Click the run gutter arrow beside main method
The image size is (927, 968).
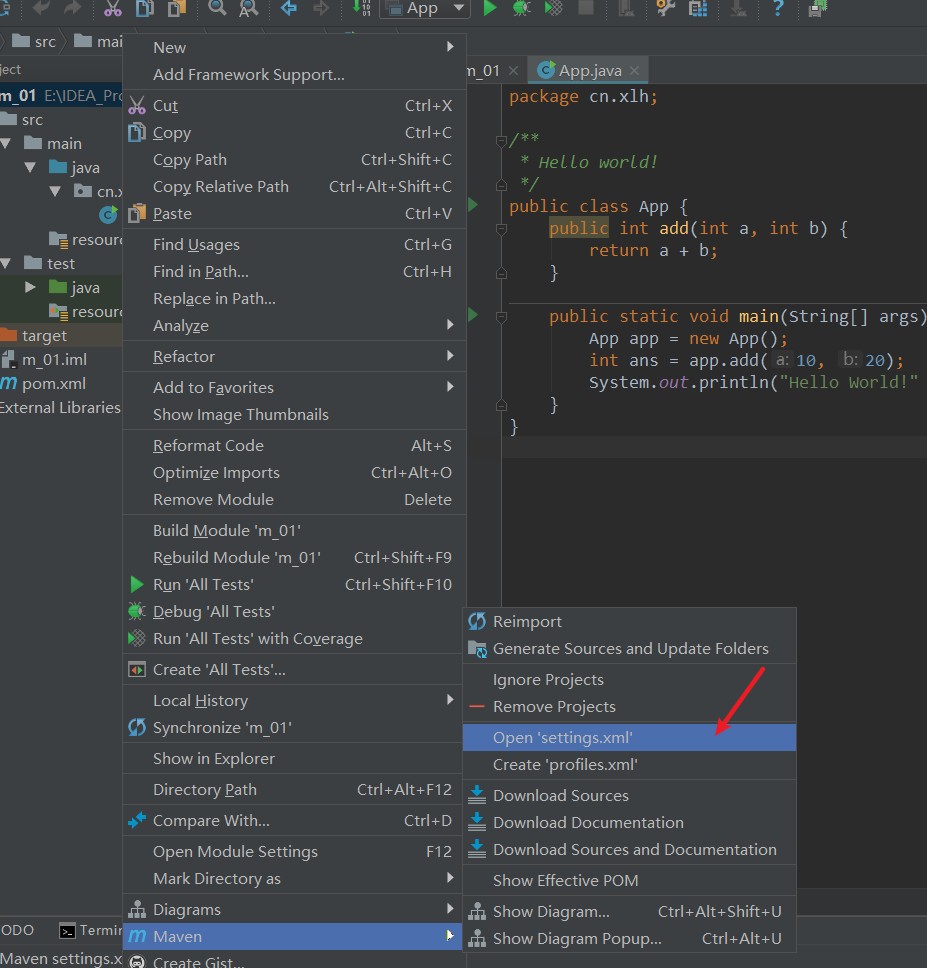click(472, 315)
